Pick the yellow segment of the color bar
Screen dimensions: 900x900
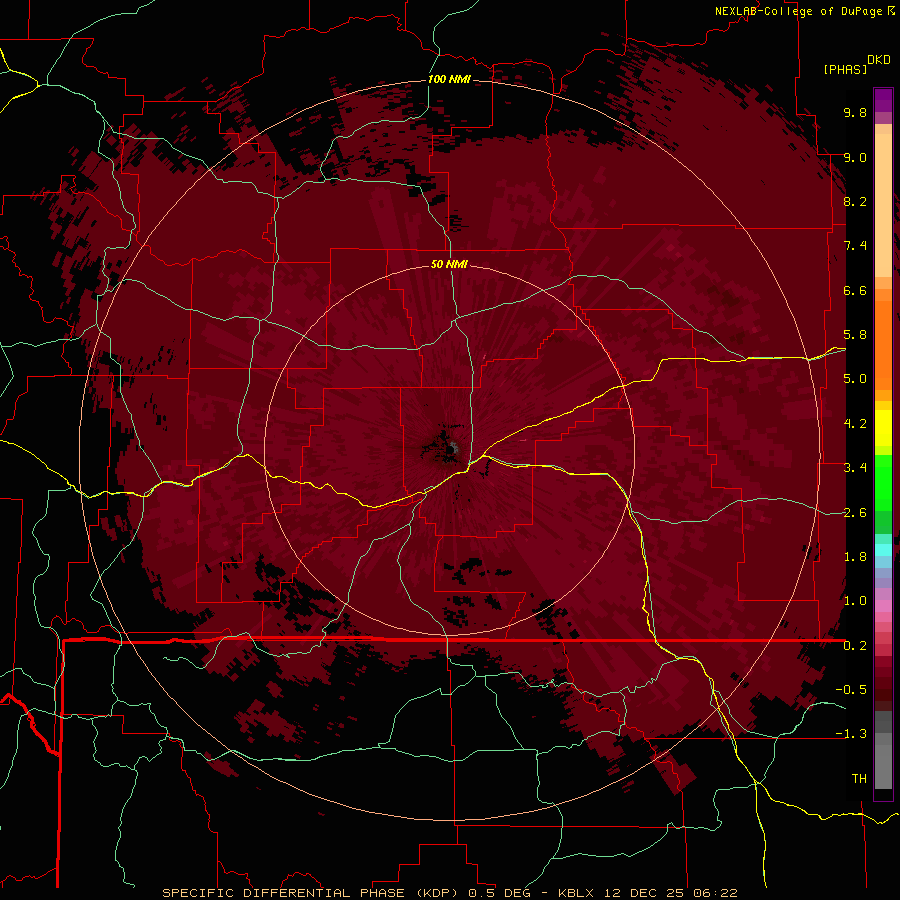pos(883,428)
